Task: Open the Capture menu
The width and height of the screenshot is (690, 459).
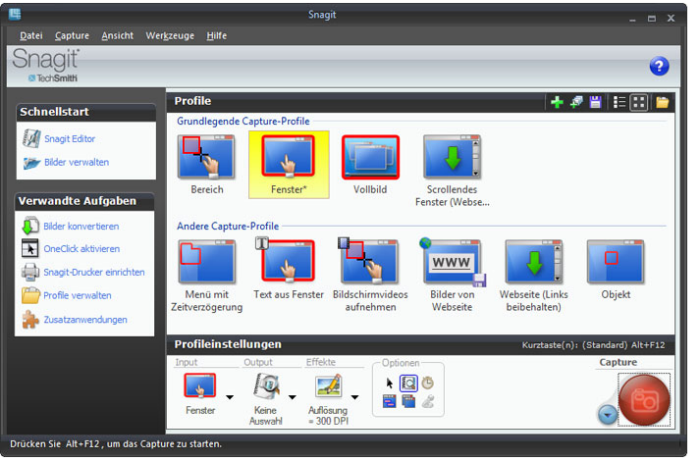Action: tap(72, 36)
